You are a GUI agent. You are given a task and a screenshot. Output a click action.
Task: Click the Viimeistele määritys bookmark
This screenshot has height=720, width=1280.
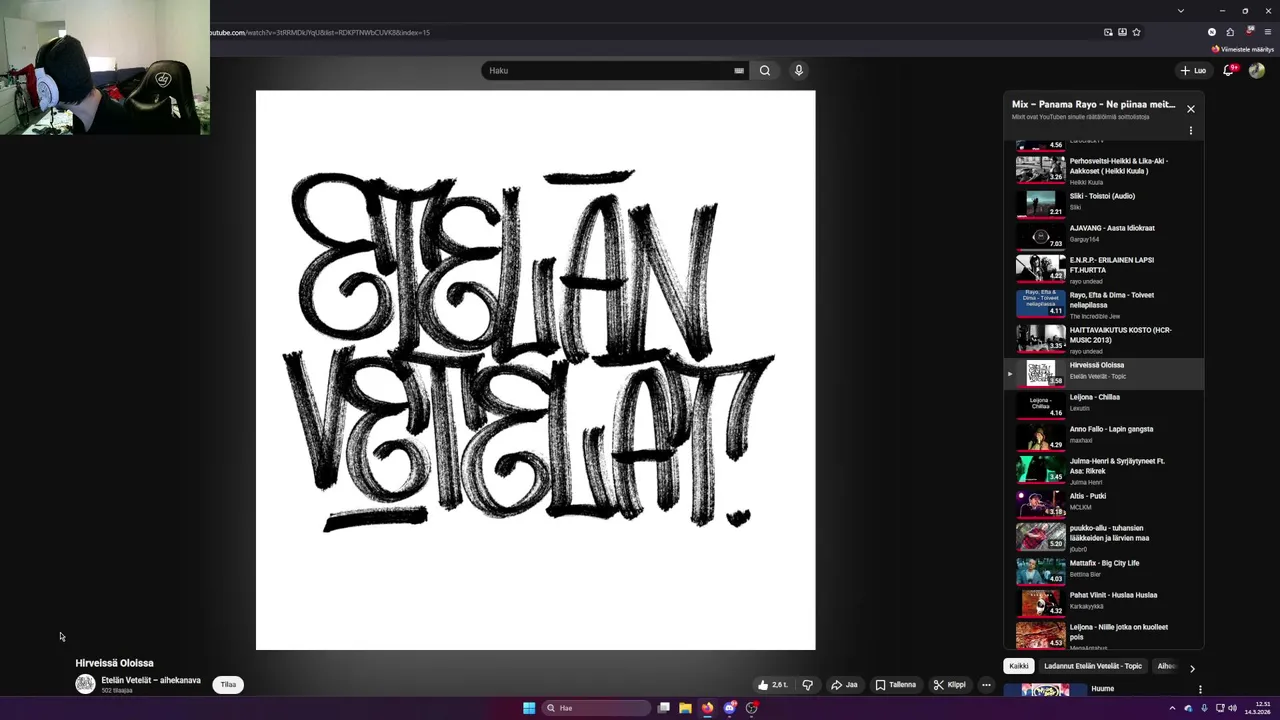coord(1243,49)
